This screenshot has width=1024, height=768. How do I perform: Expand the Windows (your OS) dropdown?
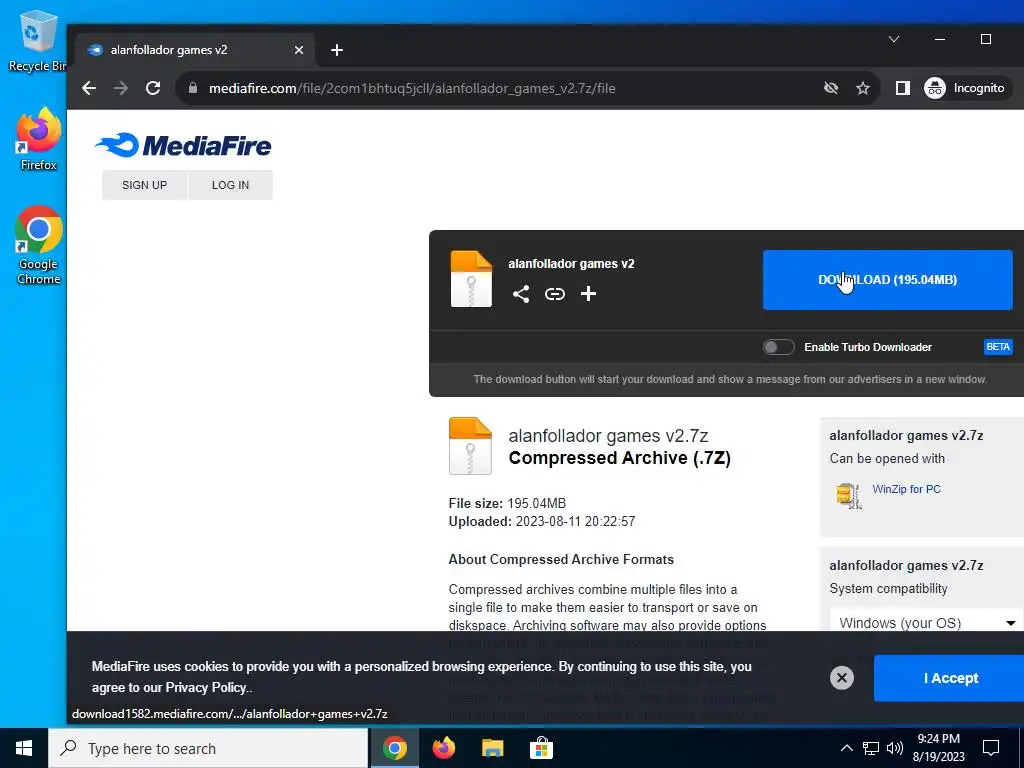(927, 622)
